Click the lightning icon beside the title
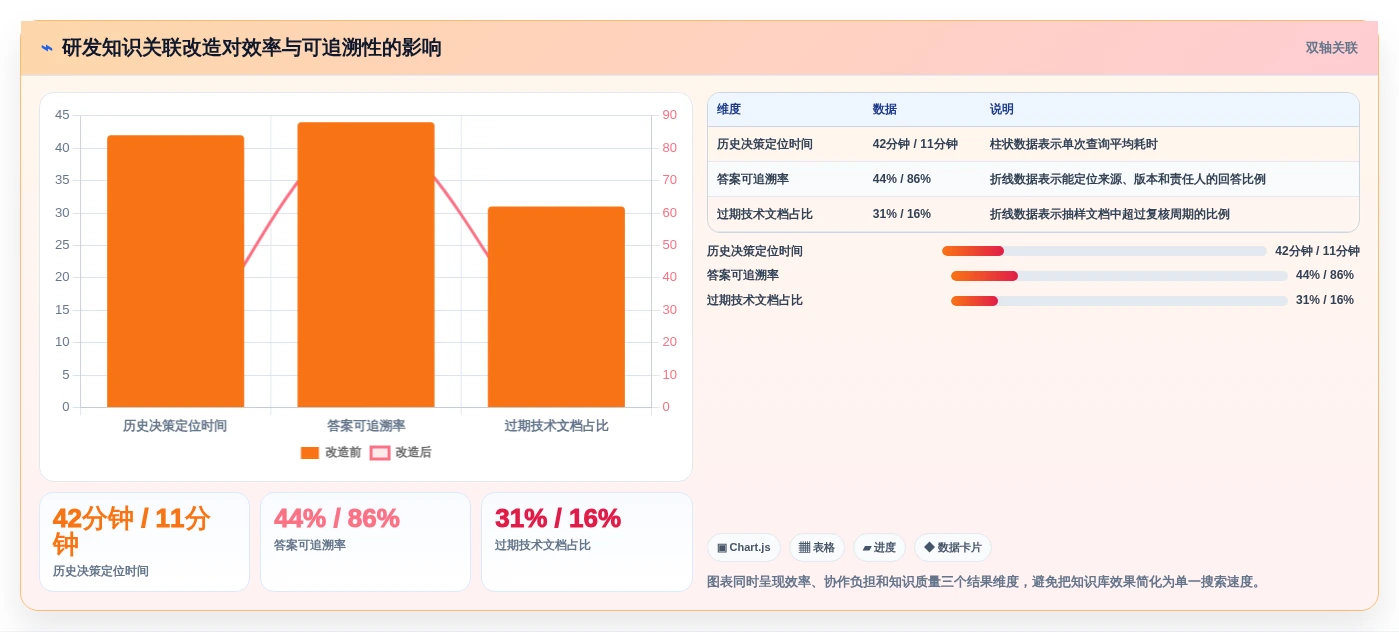 (x=47, y=48)
